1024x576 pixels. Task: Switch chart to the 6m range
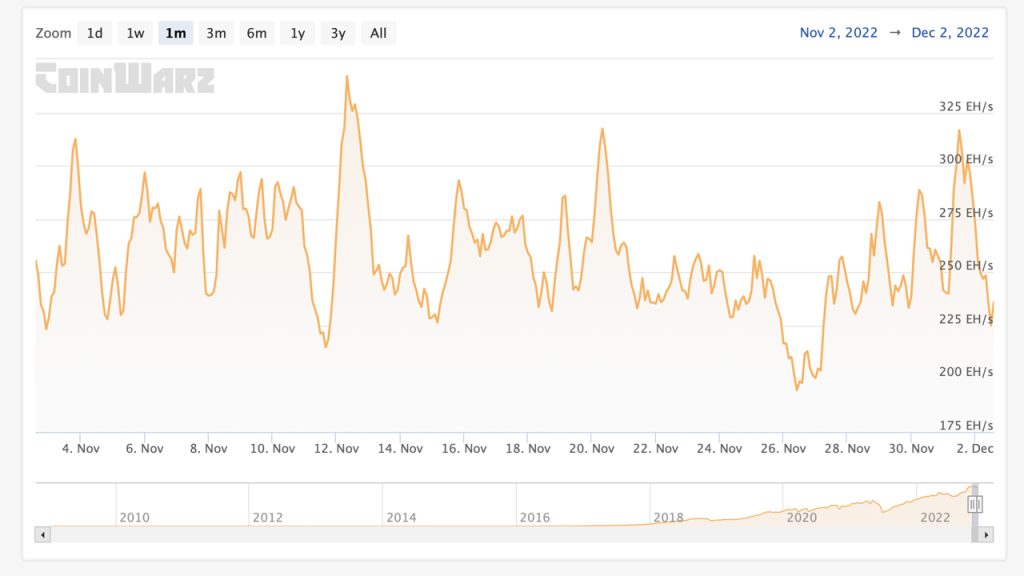coord(257,32)
